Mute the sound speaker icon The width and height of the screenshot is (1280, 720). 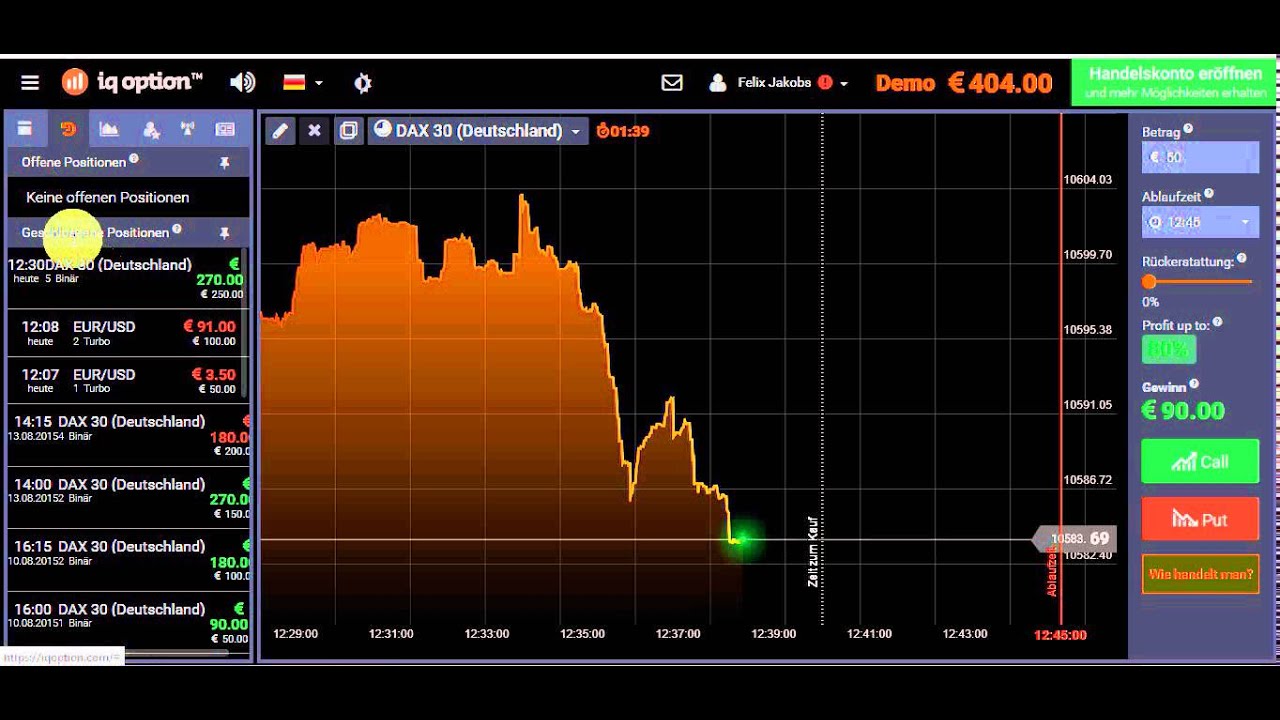242,82
